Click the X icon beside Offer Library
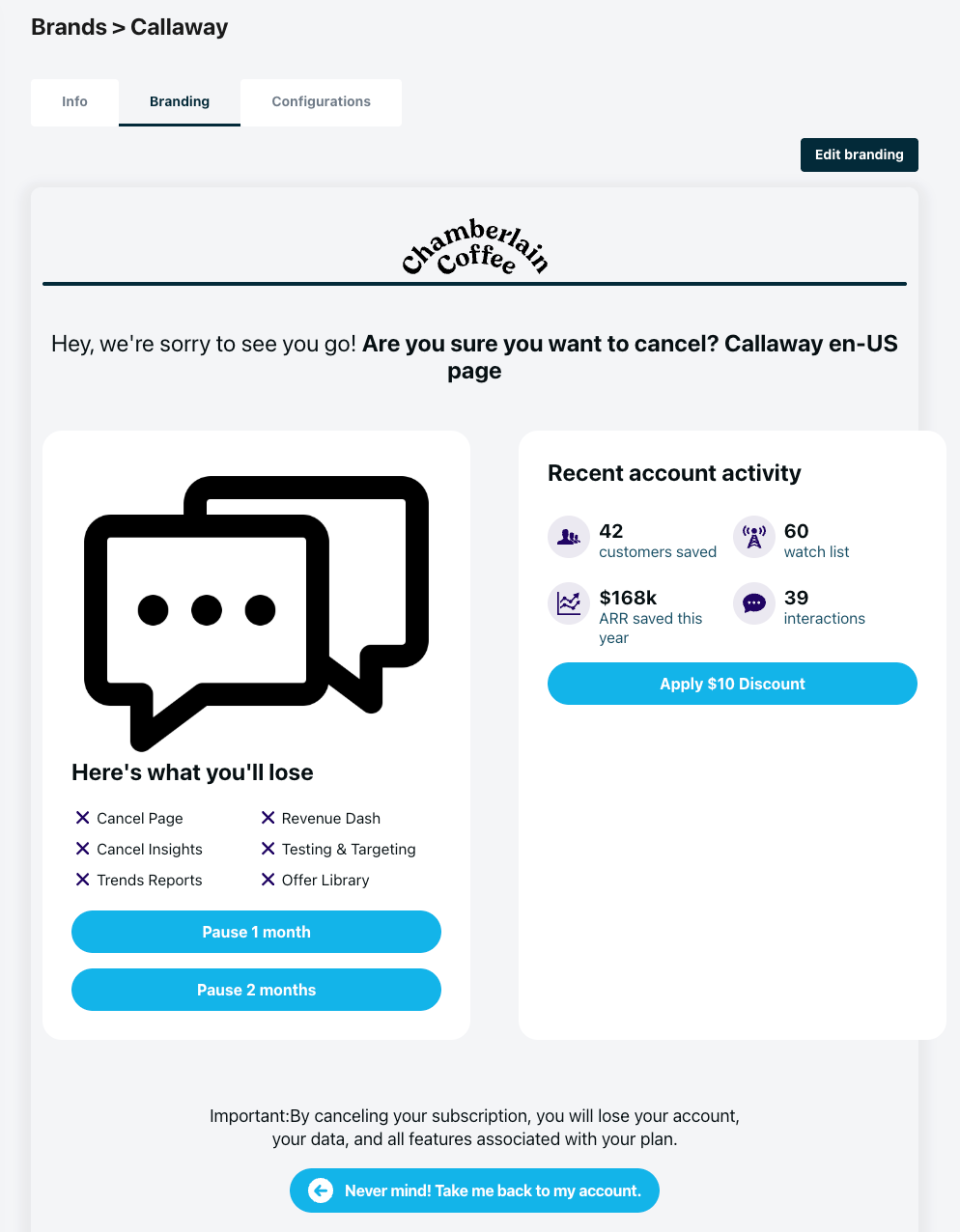This screenshot has width=960, height=1232. click(268, 880)
